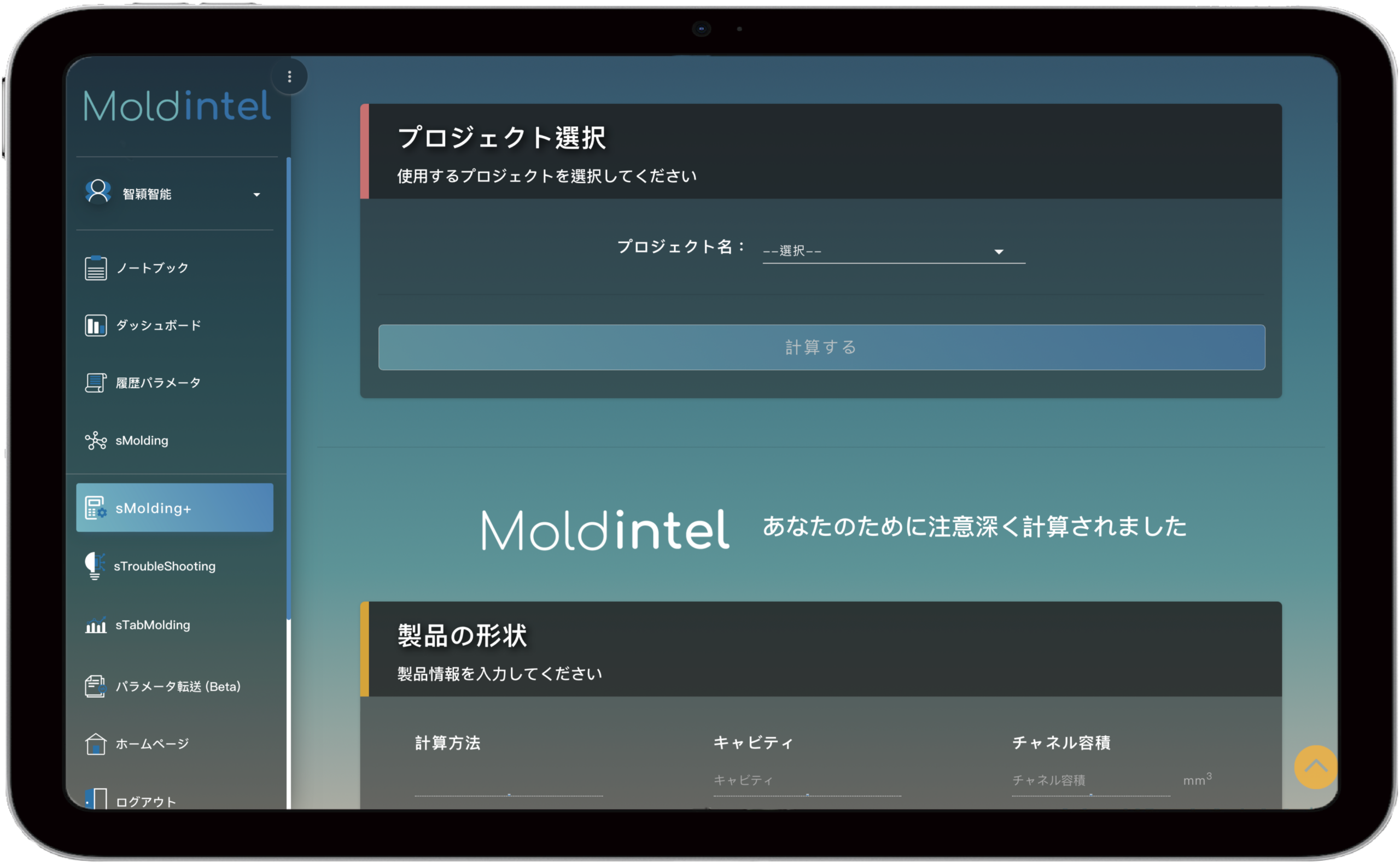Screen dimensions: 1400x864
Task: Open the three-dot sidebar menu button
Action: click(290, 77)
